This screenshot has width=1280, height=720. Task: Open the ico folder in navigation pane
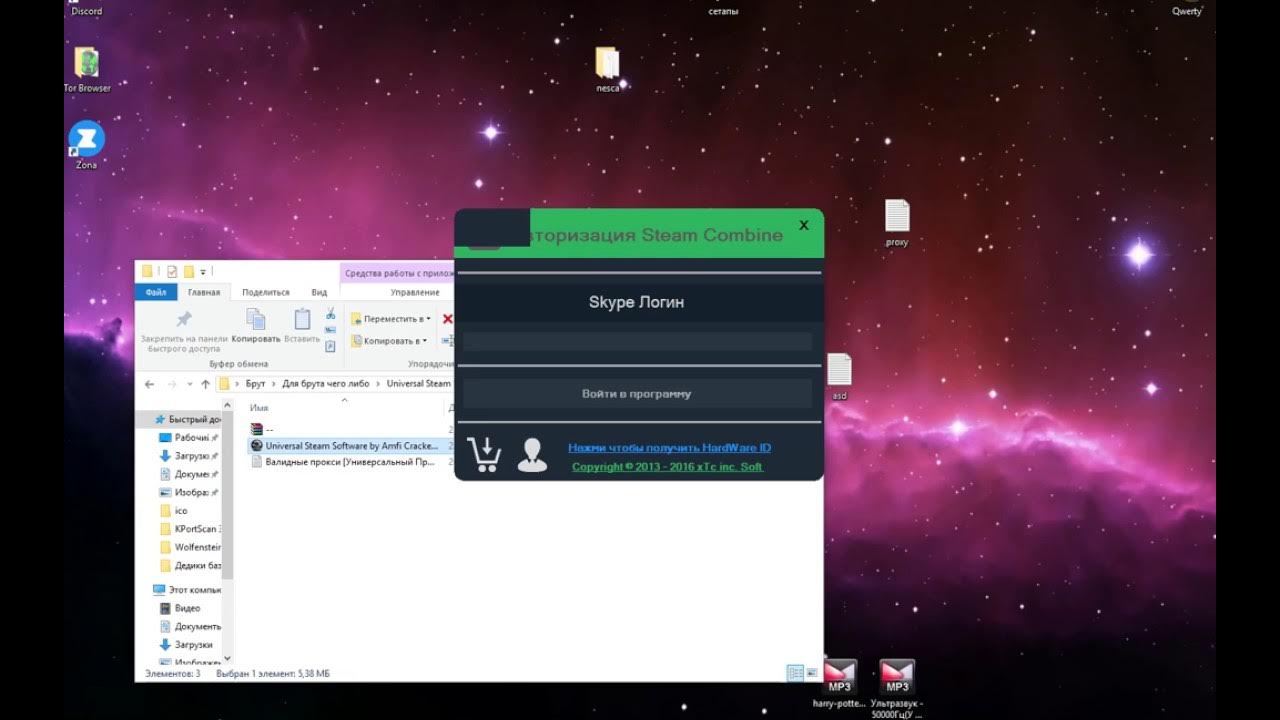tap(175, 511)
